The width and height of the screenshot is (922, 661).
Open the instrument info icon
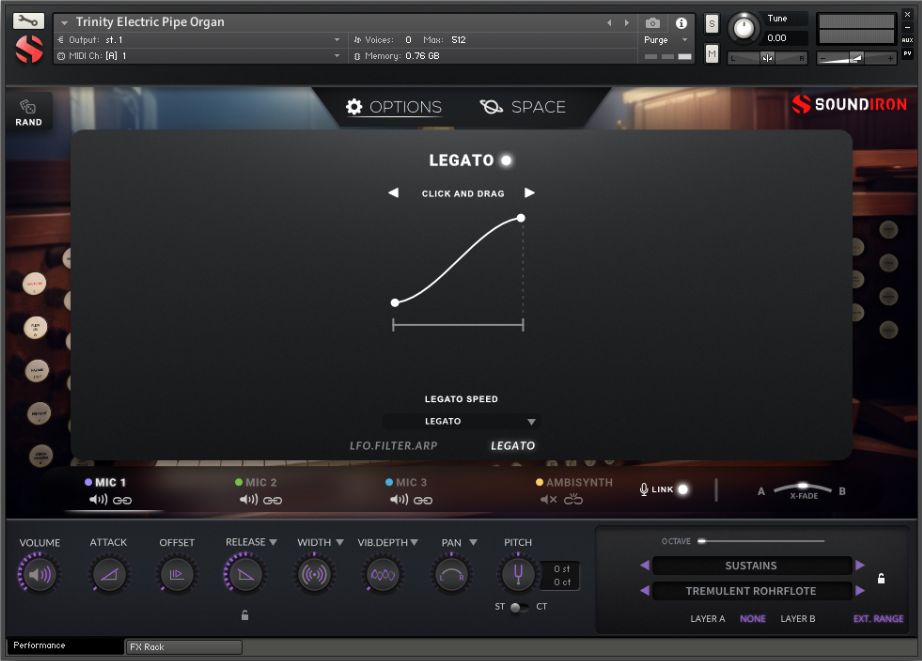(681, 23)
